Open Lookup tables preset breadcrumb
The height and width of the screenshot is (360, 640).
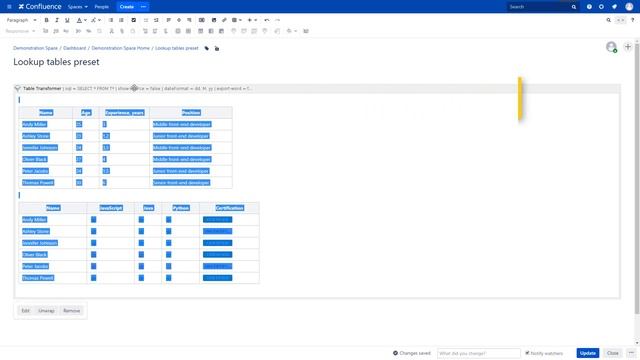[x=177, y=48]
